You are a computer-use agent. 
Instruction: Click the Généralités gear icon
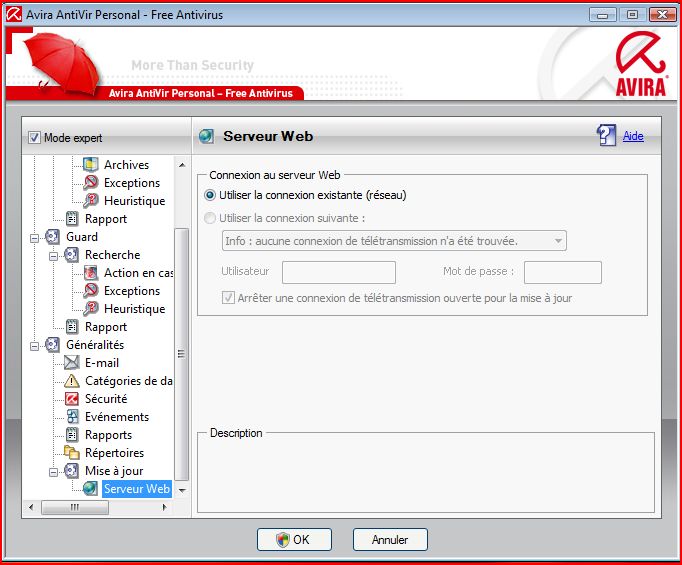(52, 344)
